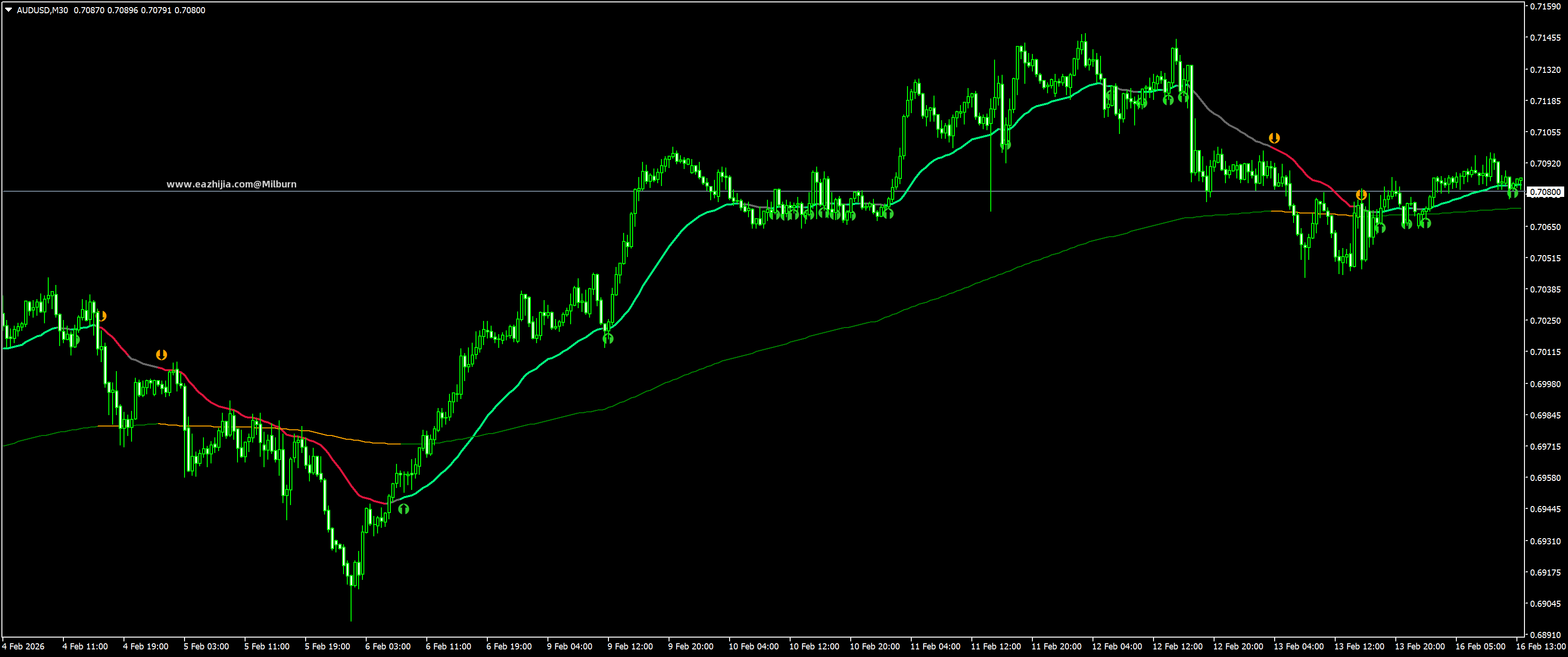Click the 0.69580 price scale label

(x=1545, y=478)
